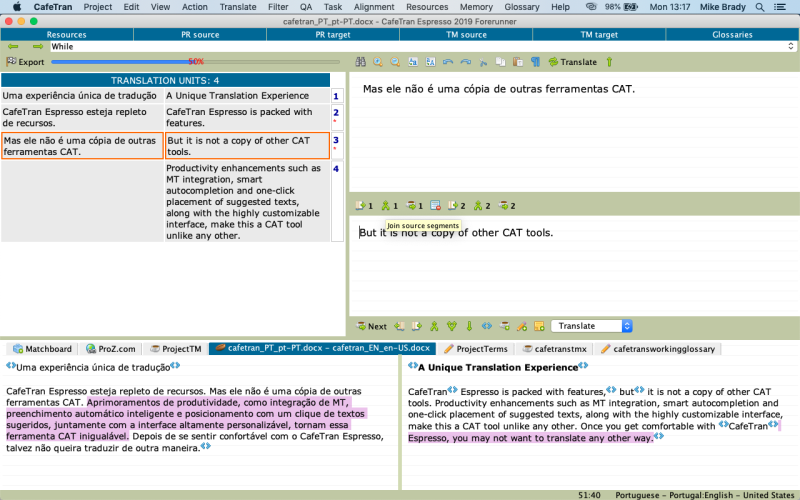Open the PR target tab
This screenshot has width=800, height=500.
tap(333, 35)
